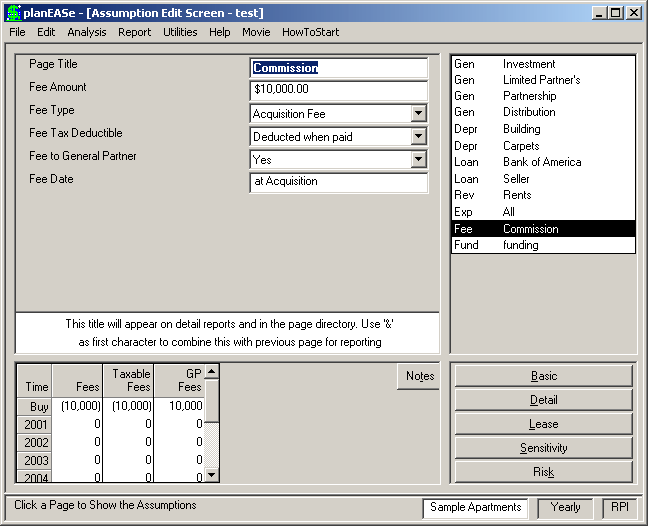Click the Notes button
Screen dimensions: 648x526
[x=418, y=376]
